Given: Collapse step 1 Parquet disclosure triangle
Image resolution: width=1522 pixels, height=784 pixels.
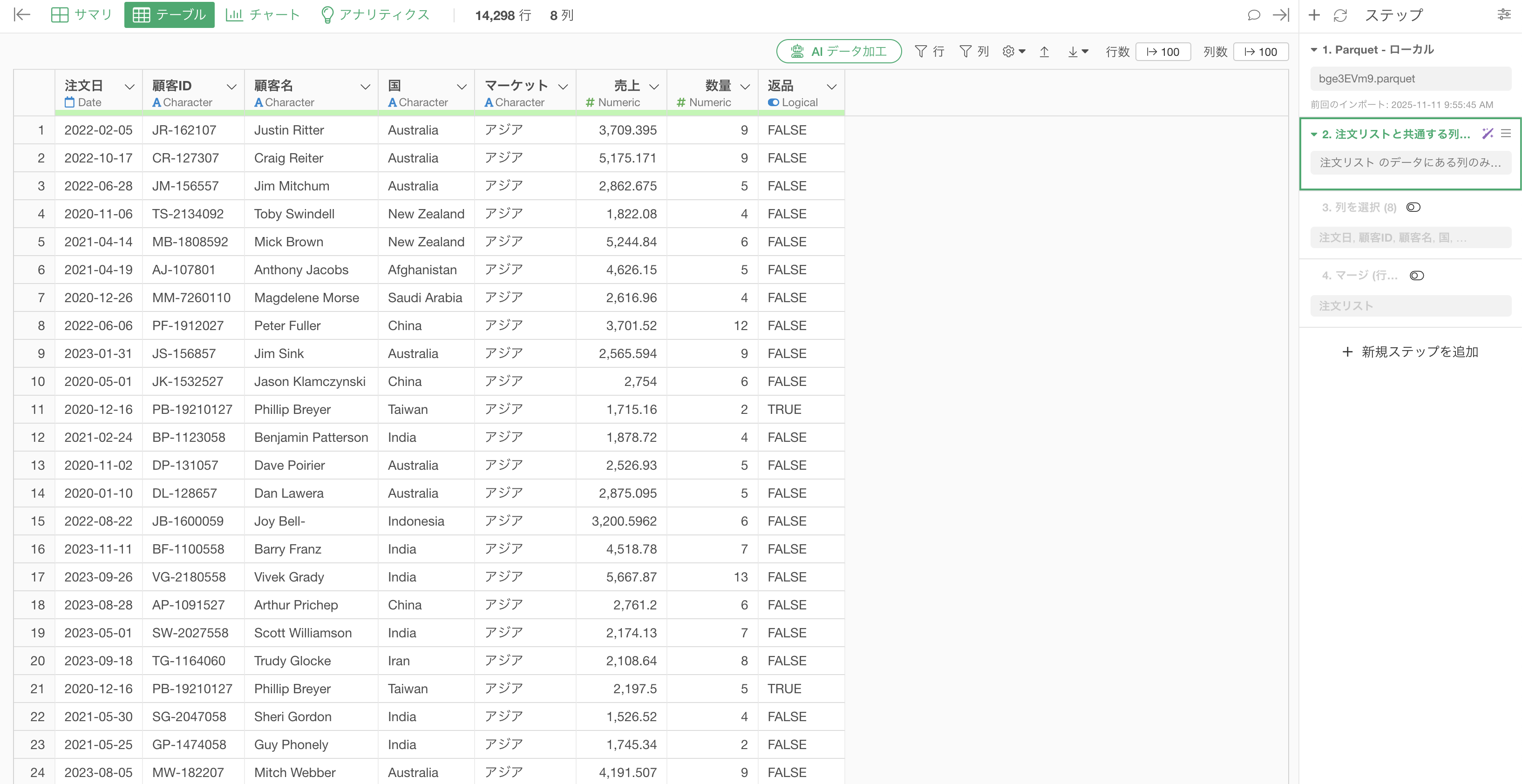Looking at the screenshot, I should pyautogui.click(x=1314, y=50).
